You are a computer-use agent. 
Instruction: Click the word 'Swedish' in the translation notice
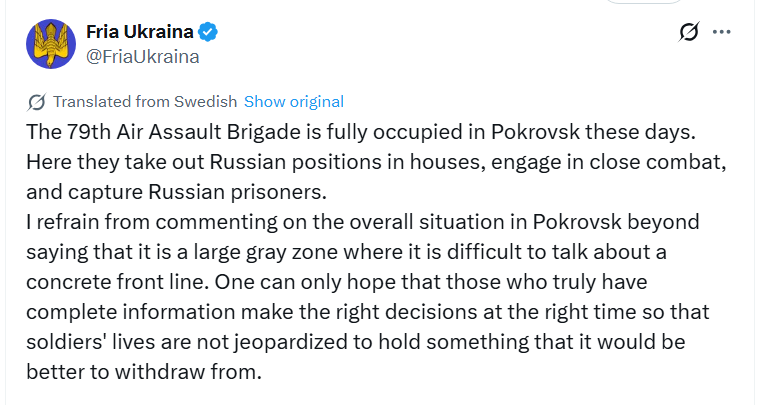point(206,101)
